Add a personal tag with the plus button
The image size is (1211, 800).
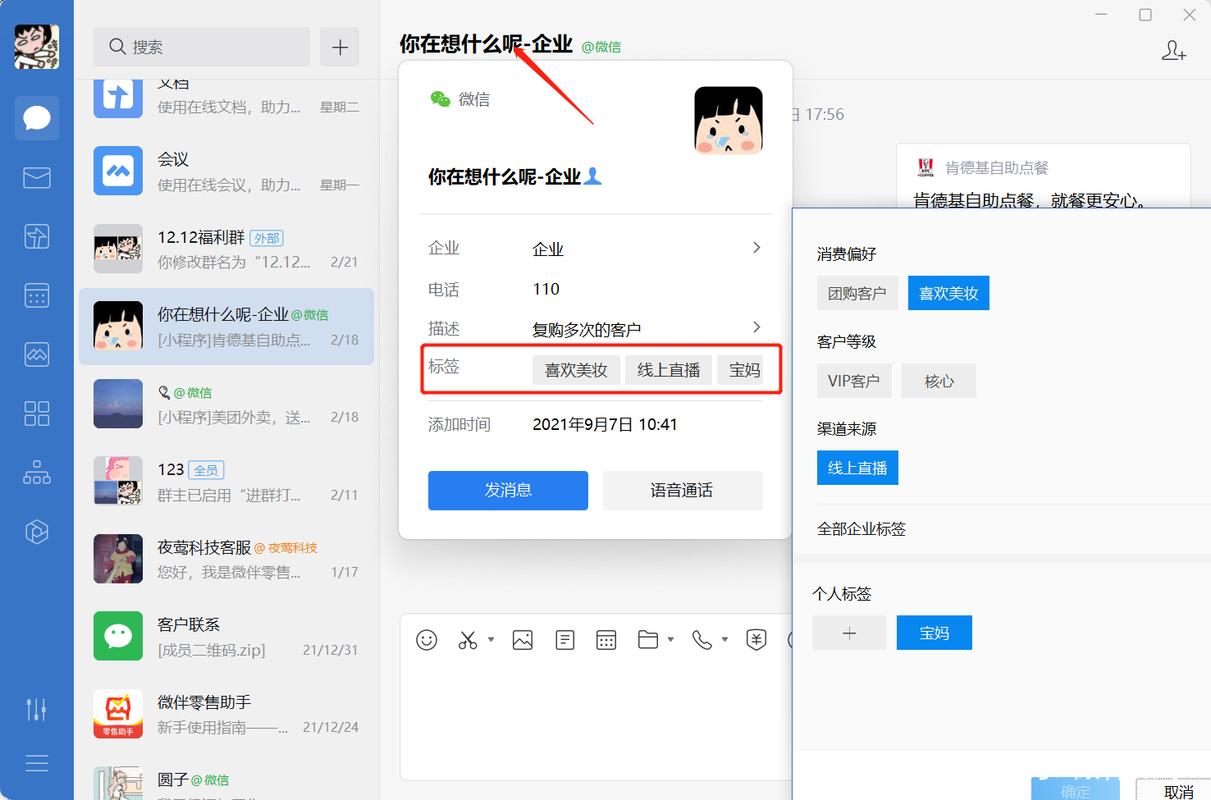(849, 632)
